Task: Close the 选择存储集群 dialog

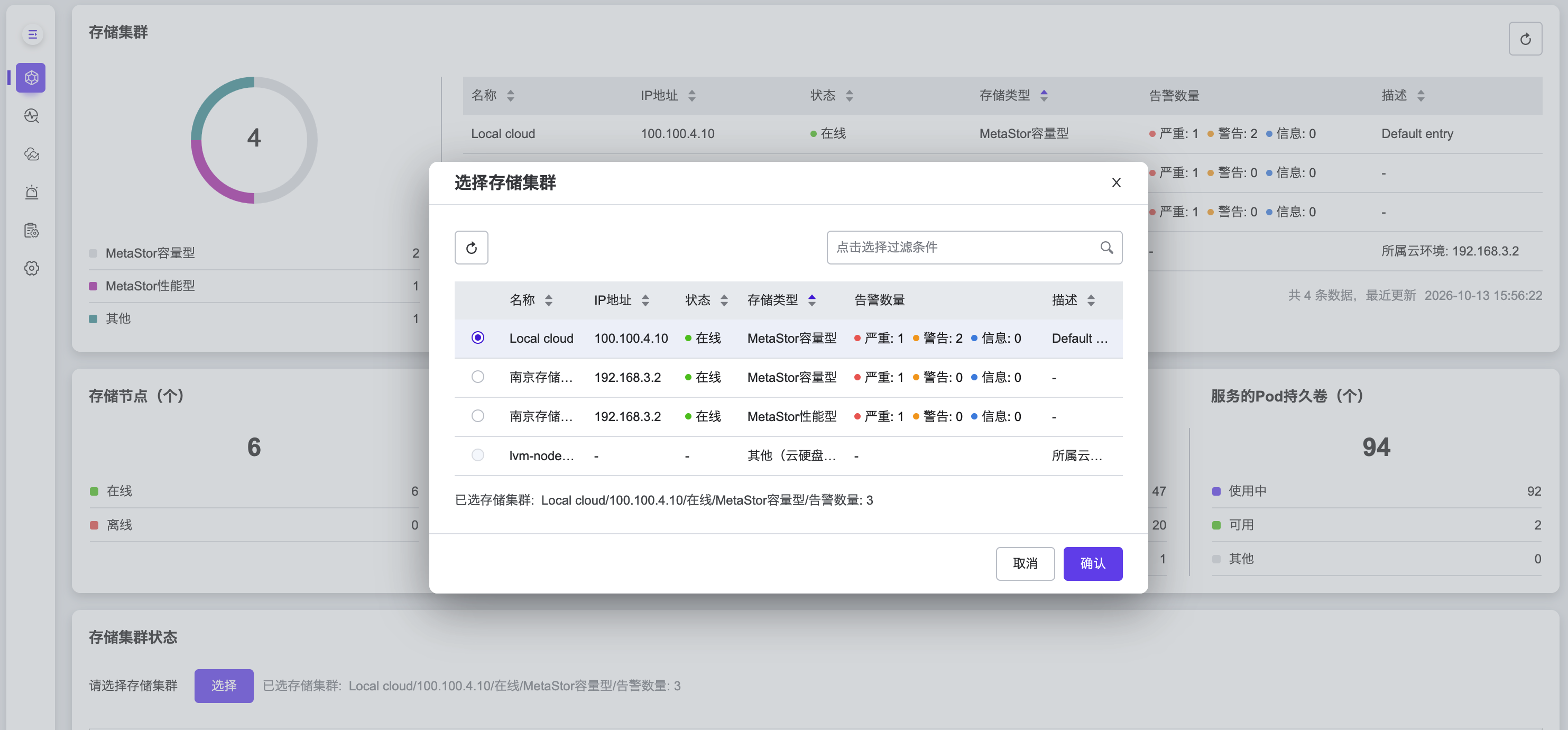Action: click(x=1117, y=182)
